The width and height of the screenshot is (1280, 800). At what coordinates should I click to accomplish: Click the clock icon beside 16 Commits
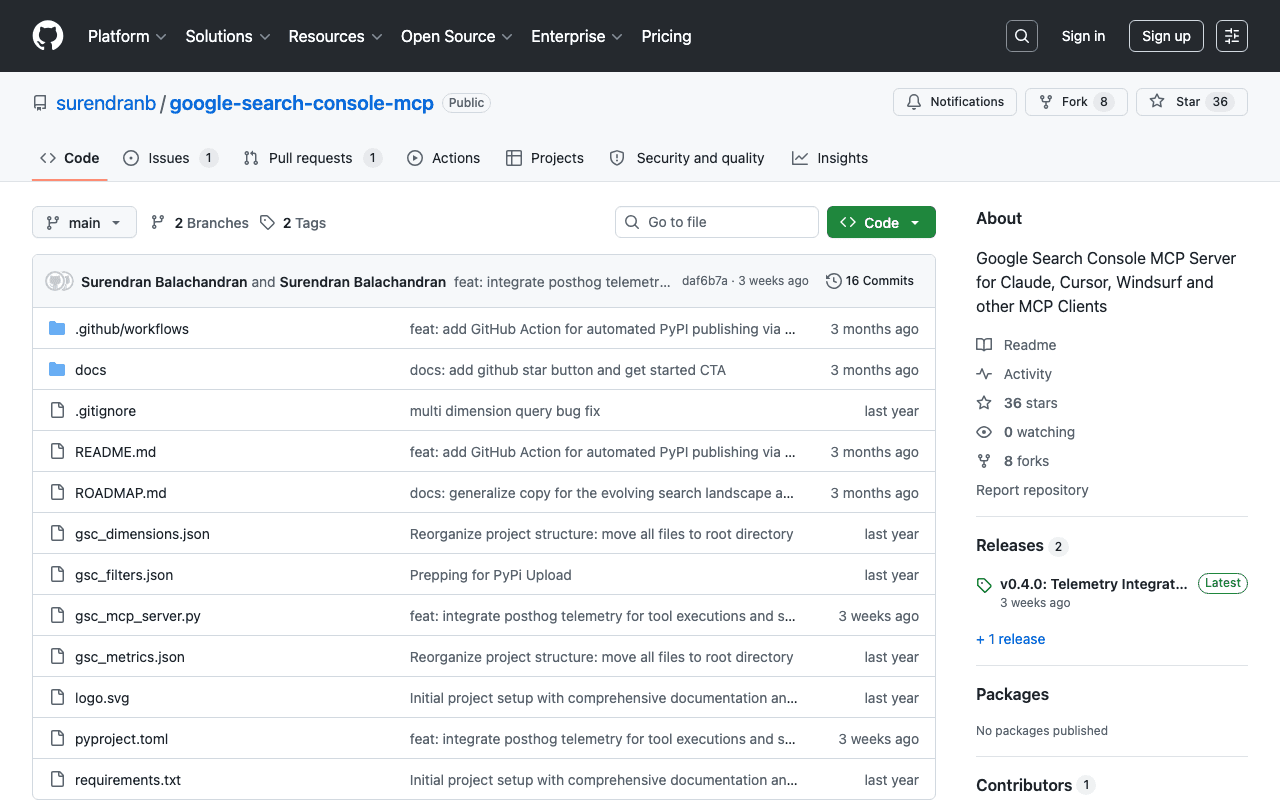pyautogui.click(x=833, y=281)
